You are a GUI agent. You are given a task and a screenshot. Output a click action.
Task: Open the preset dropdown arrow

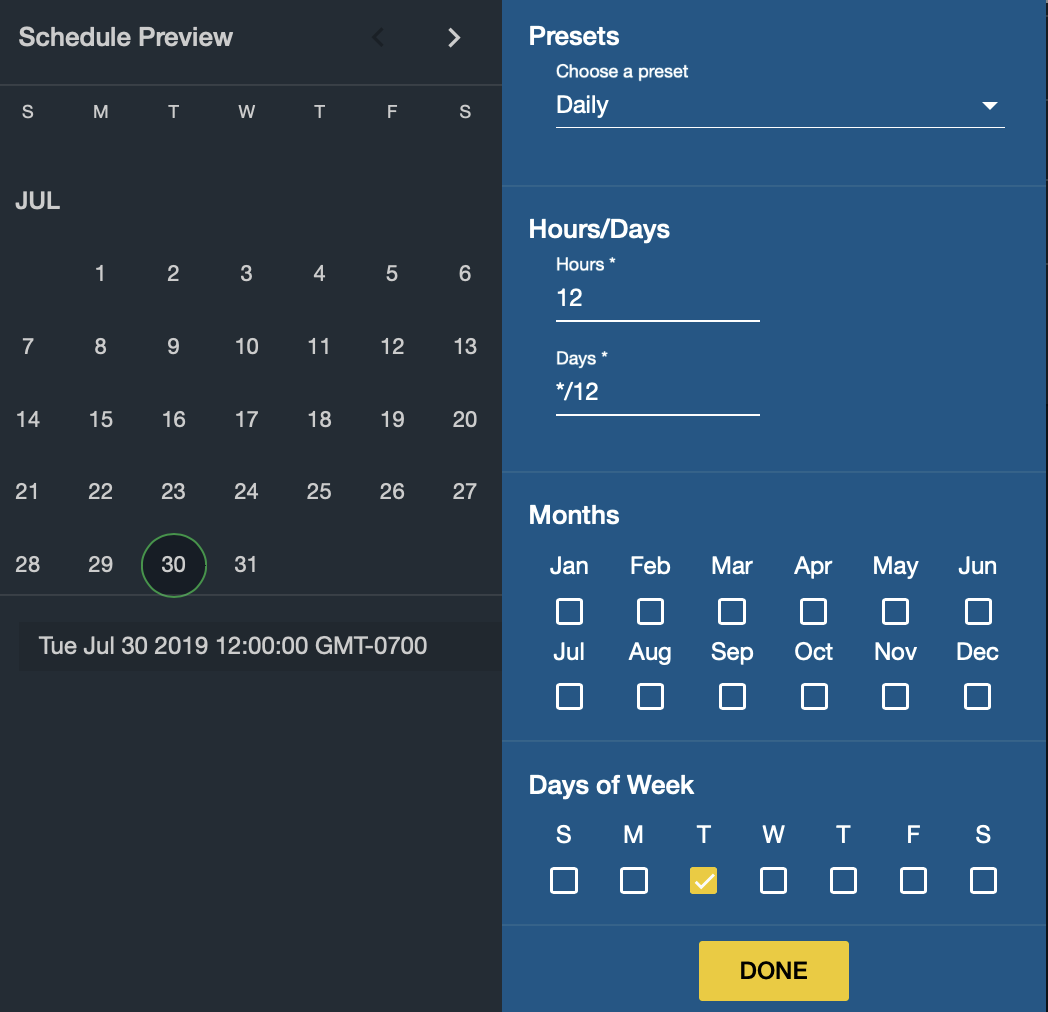[990, 106]
